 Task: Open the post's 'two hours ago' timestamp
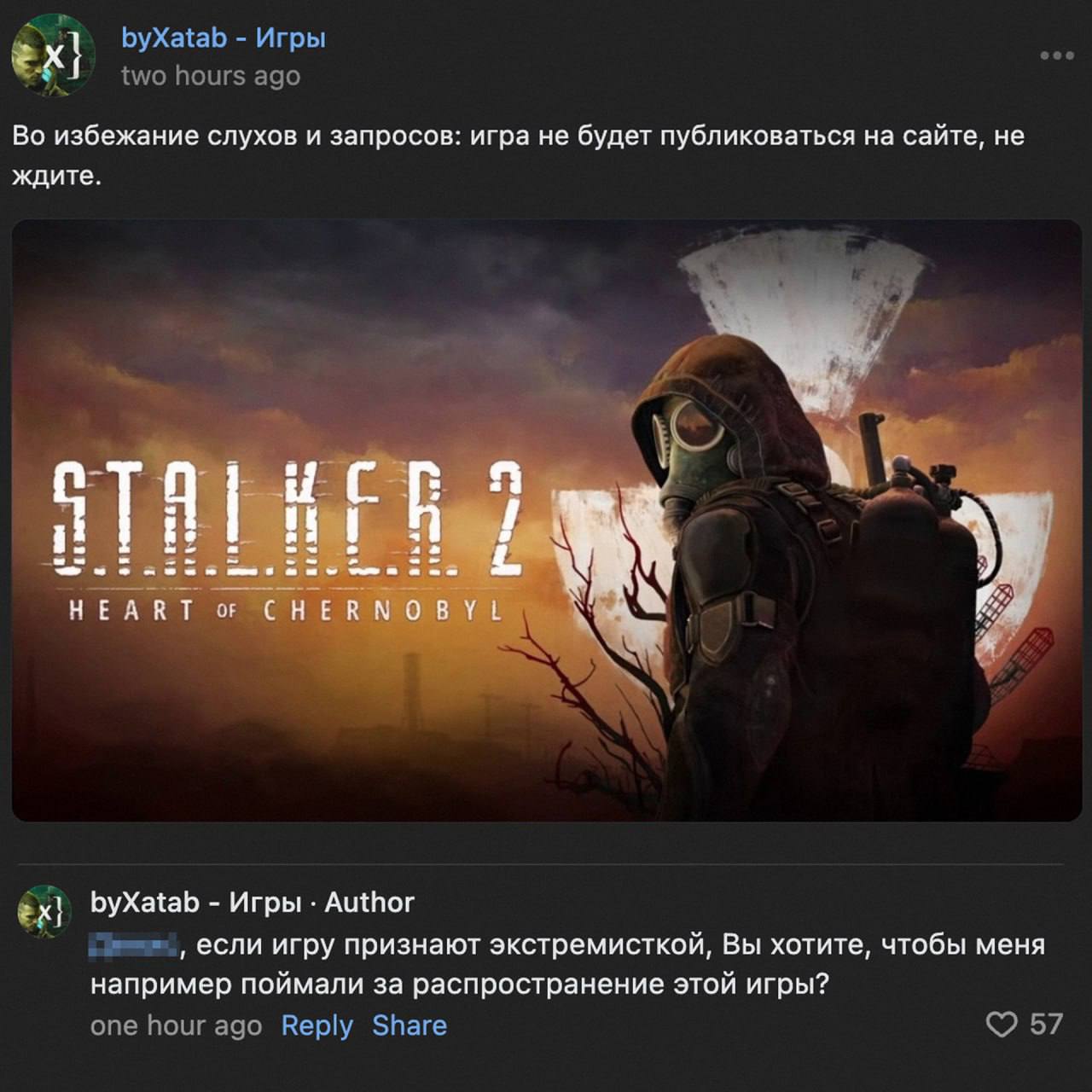211,76
